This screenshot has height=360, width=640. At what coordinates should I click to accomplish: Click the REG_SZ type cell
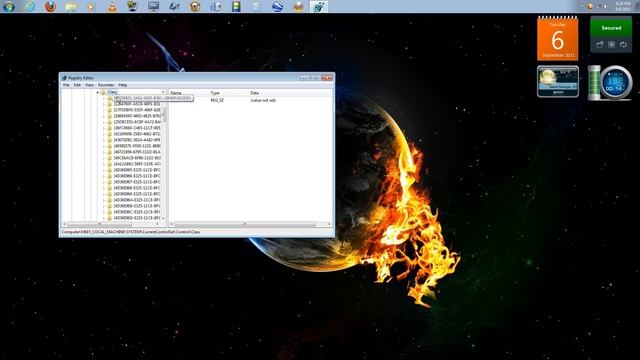217,100
